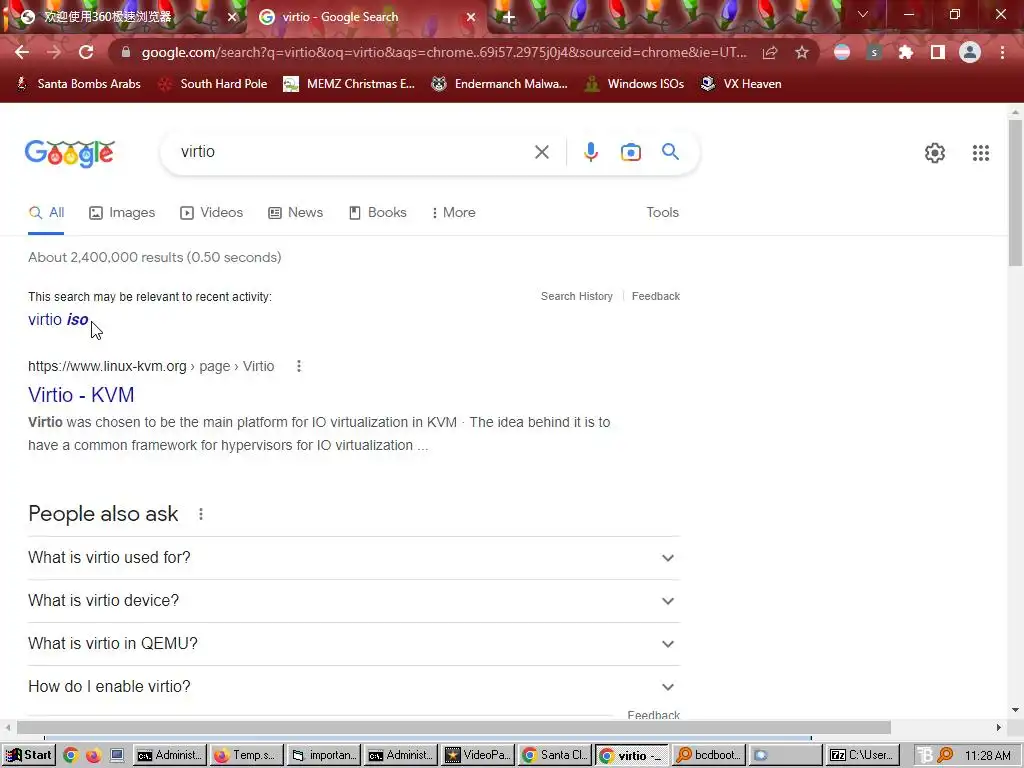
Task: Switch to the Images results tab
Action: point(122,213)
